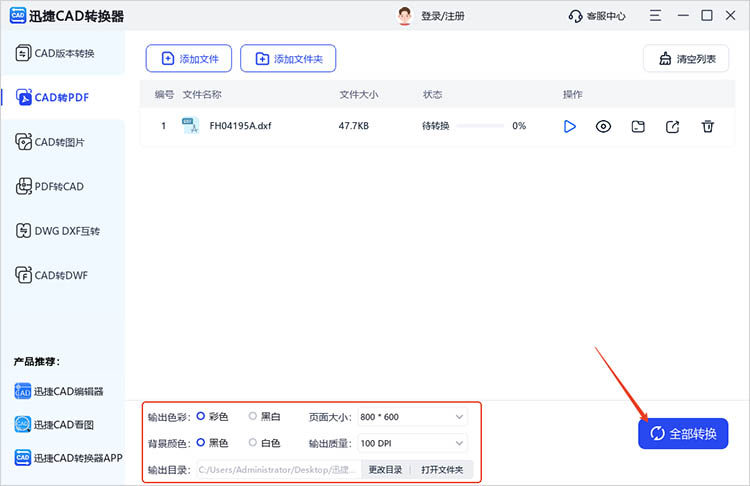
Task: Open the hamburger menu icon
Action: coord(655,16)
